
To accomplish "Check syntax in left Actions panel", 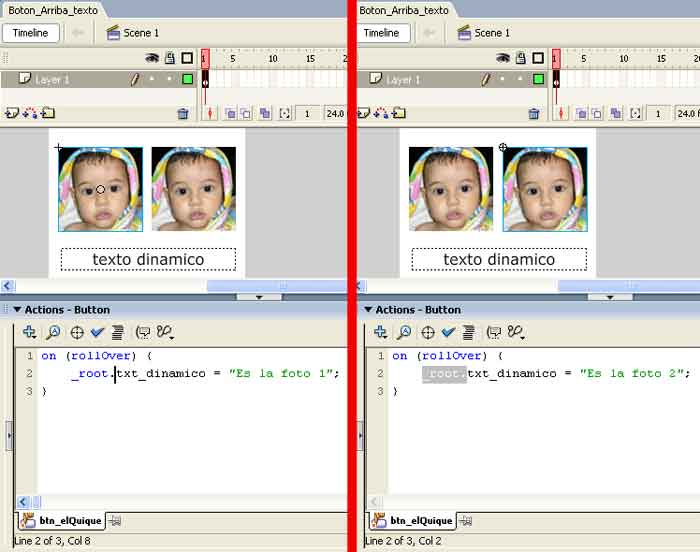I will click(x=97, y=332).
